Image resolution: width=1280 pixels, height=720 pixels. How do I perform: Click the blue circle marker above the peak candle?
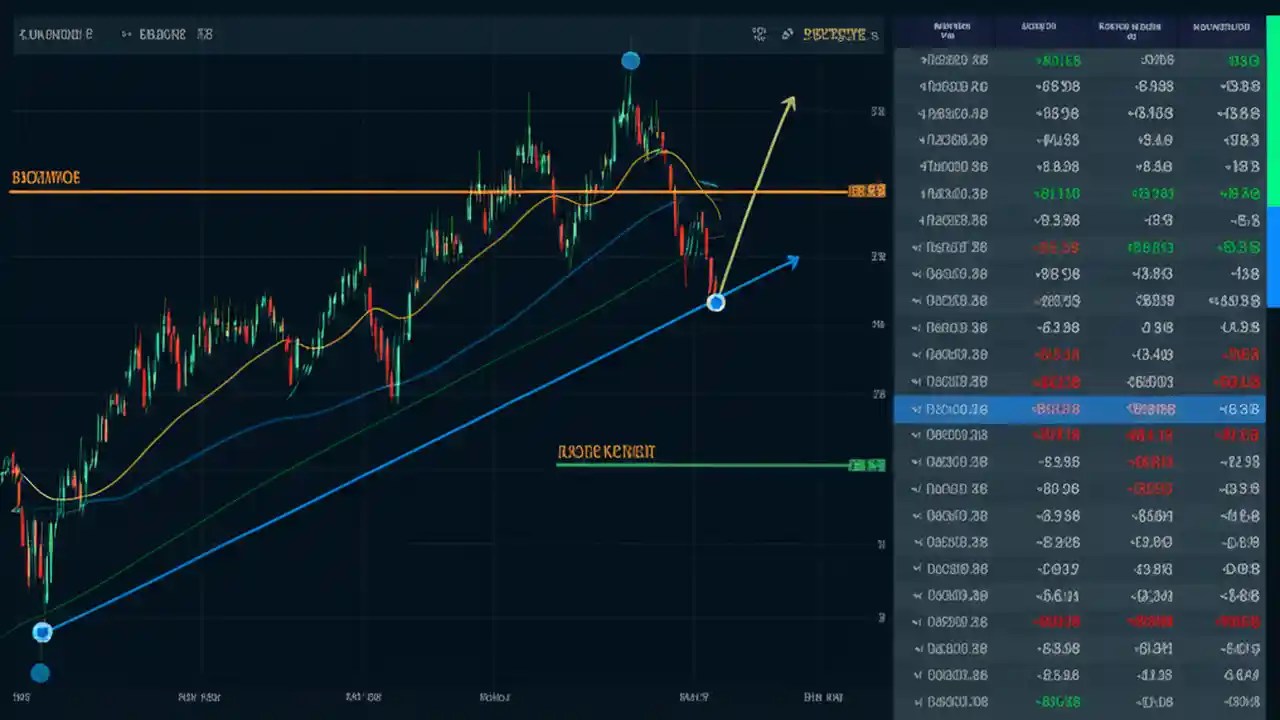tap(630, 61)
